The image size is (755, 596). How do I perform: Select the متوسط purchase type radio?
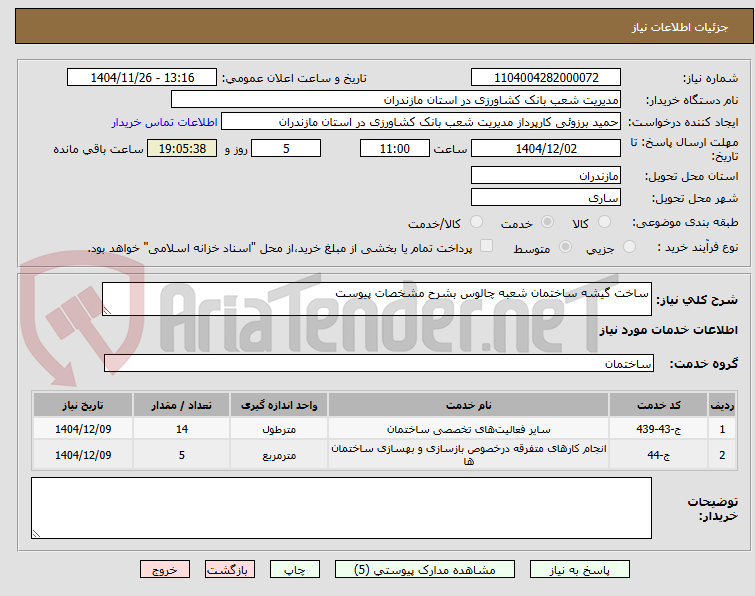tap(565, 247)
